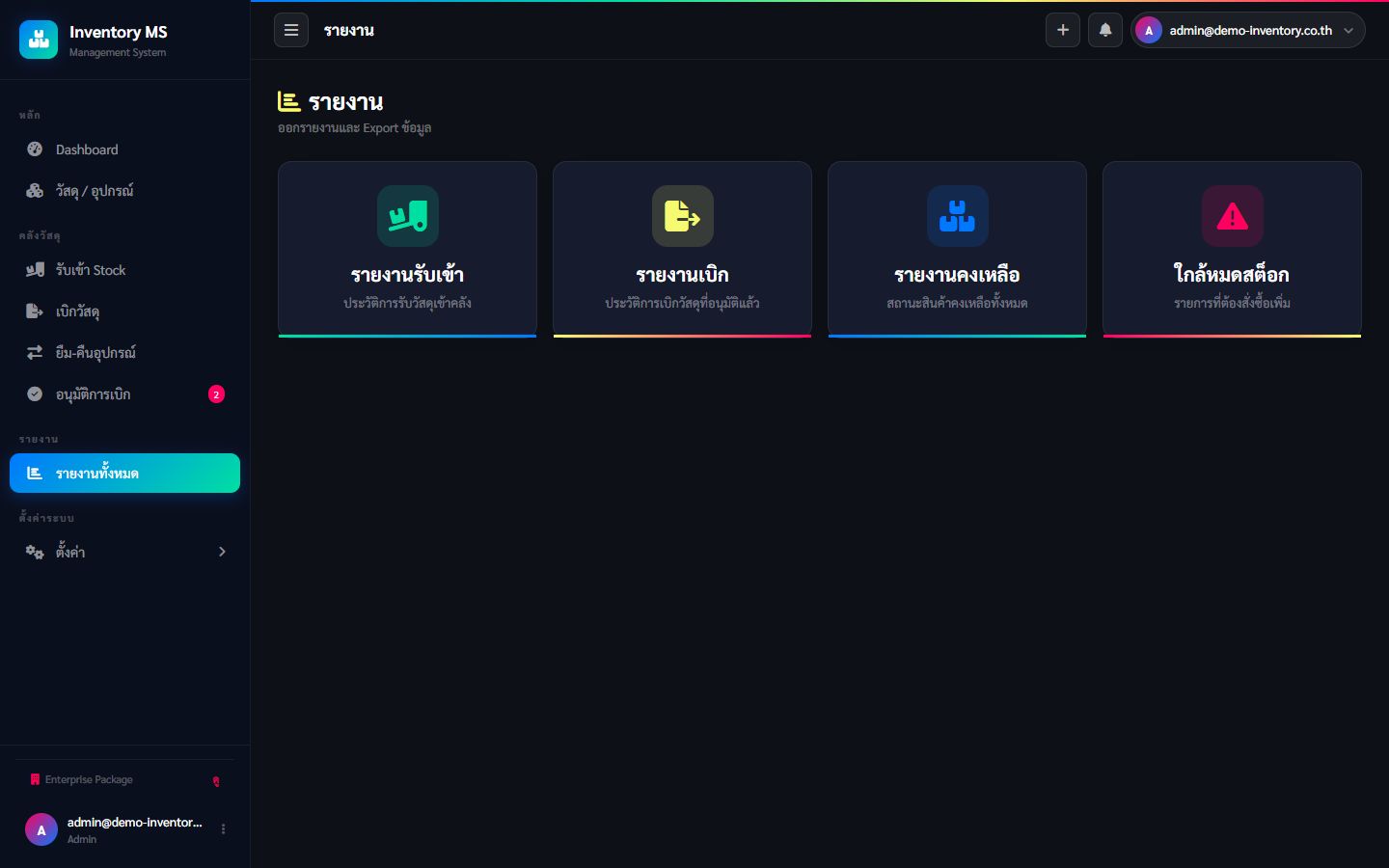Select รายงานทั้งหมด active menu item
1389x868 pixels.
(x=124, y=474)
